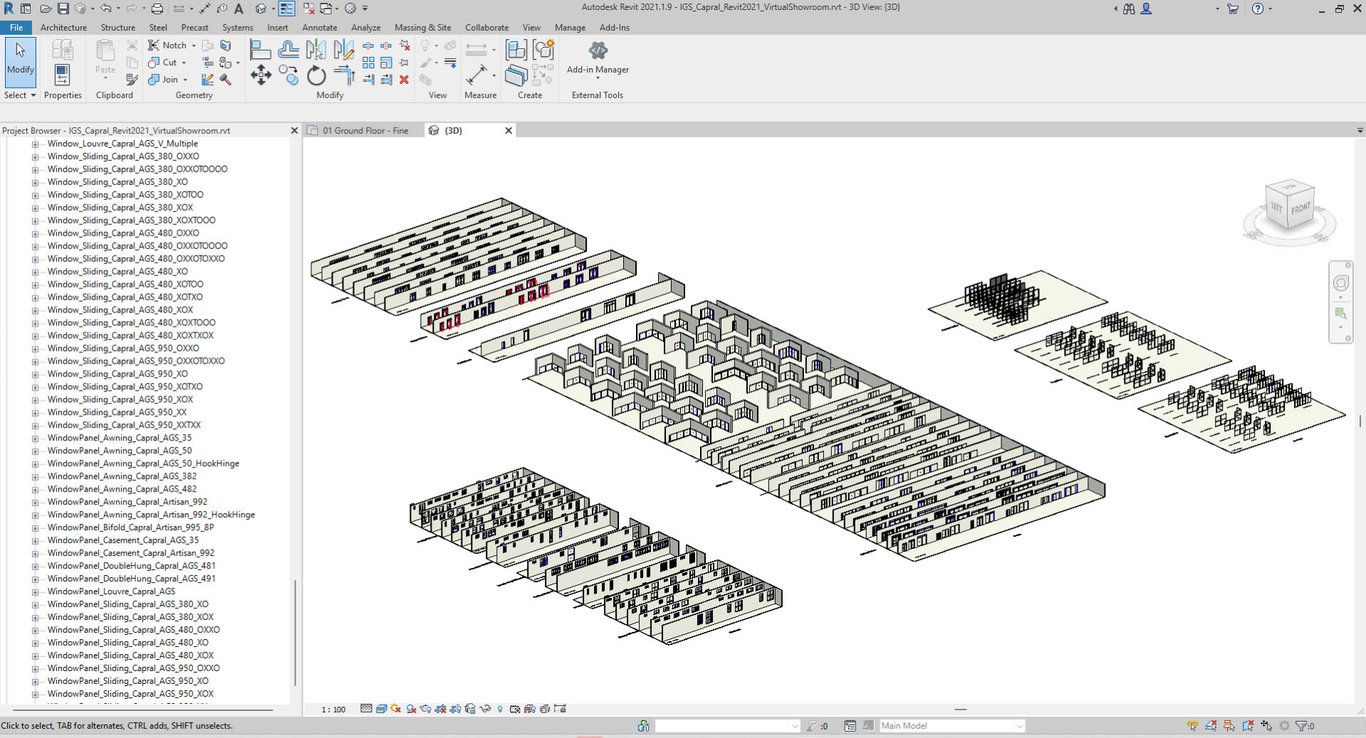Expand Window_Sliding_Capral_AGS_380_XO tree node

35,182
